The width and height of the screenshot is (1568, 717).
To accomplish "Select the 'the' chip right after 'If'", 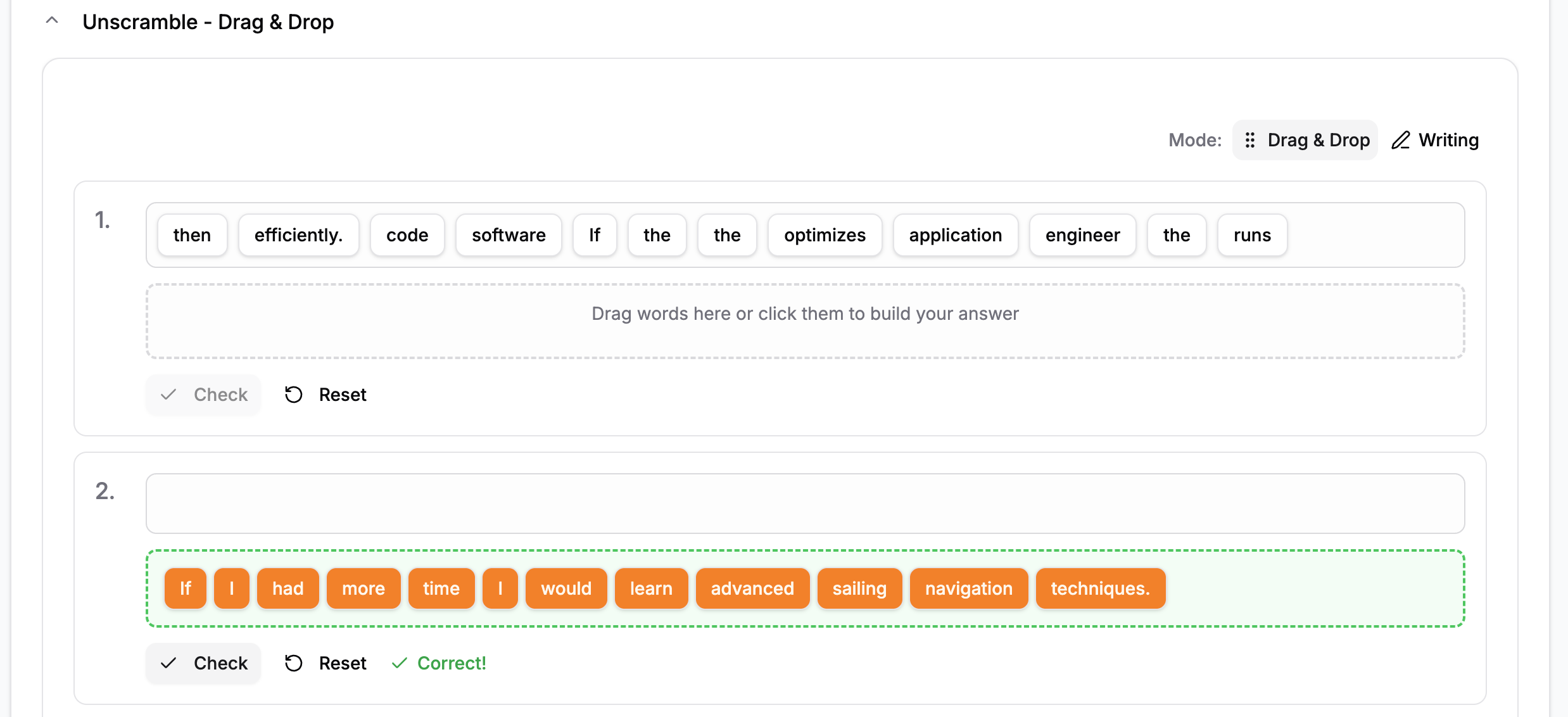I will (657, 235).
